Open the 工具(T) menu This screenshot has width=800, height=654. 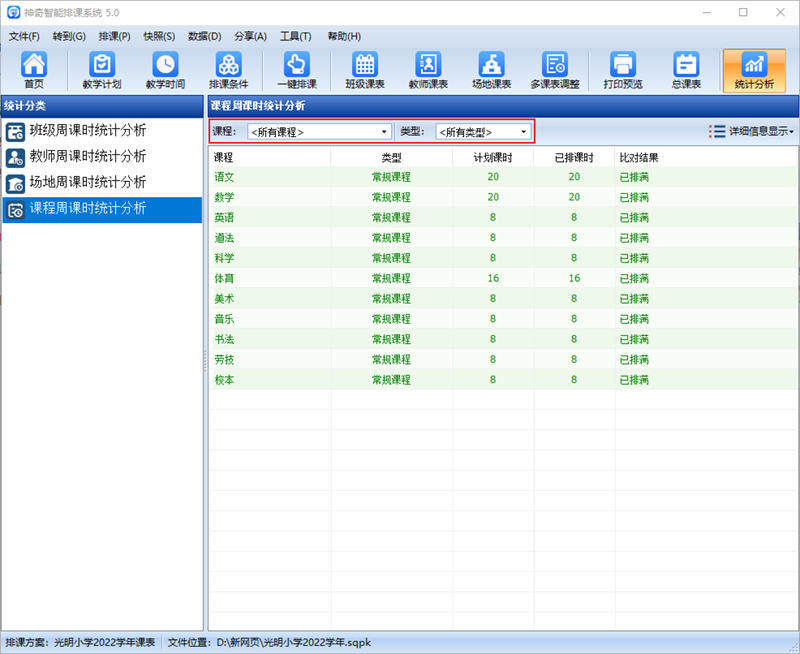(x=295, y=36)
